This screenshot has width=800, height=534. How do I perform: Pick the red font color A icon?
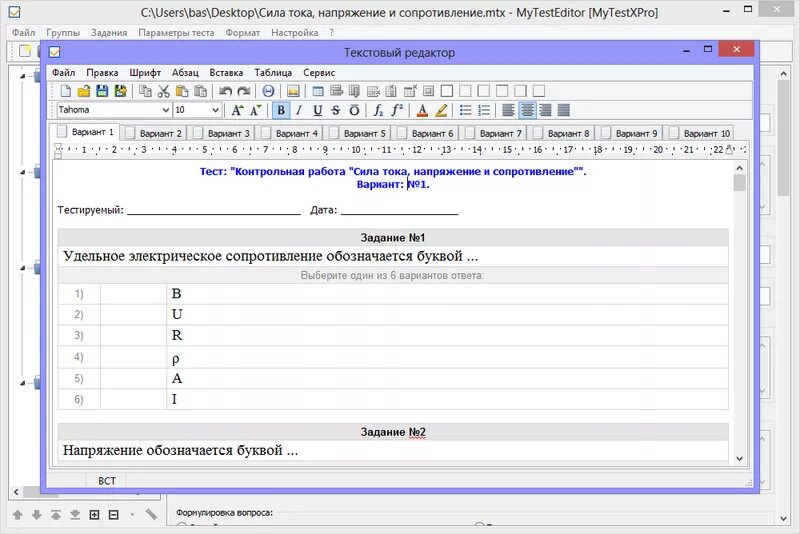(422, 110)
